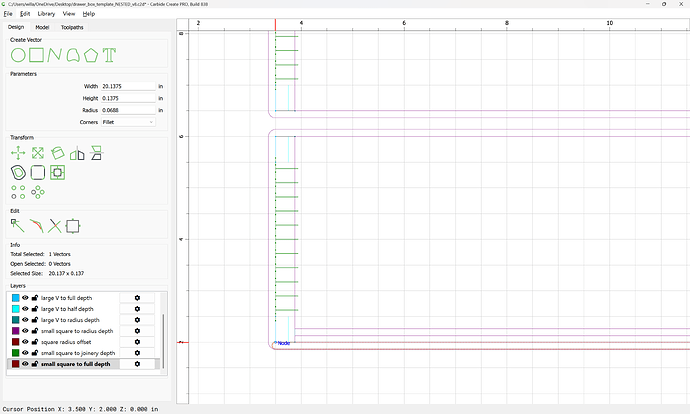The image size is (690, 414).
Task: Toggle visibility of 'small square to joinery depth'
Action: coord(26,353)
